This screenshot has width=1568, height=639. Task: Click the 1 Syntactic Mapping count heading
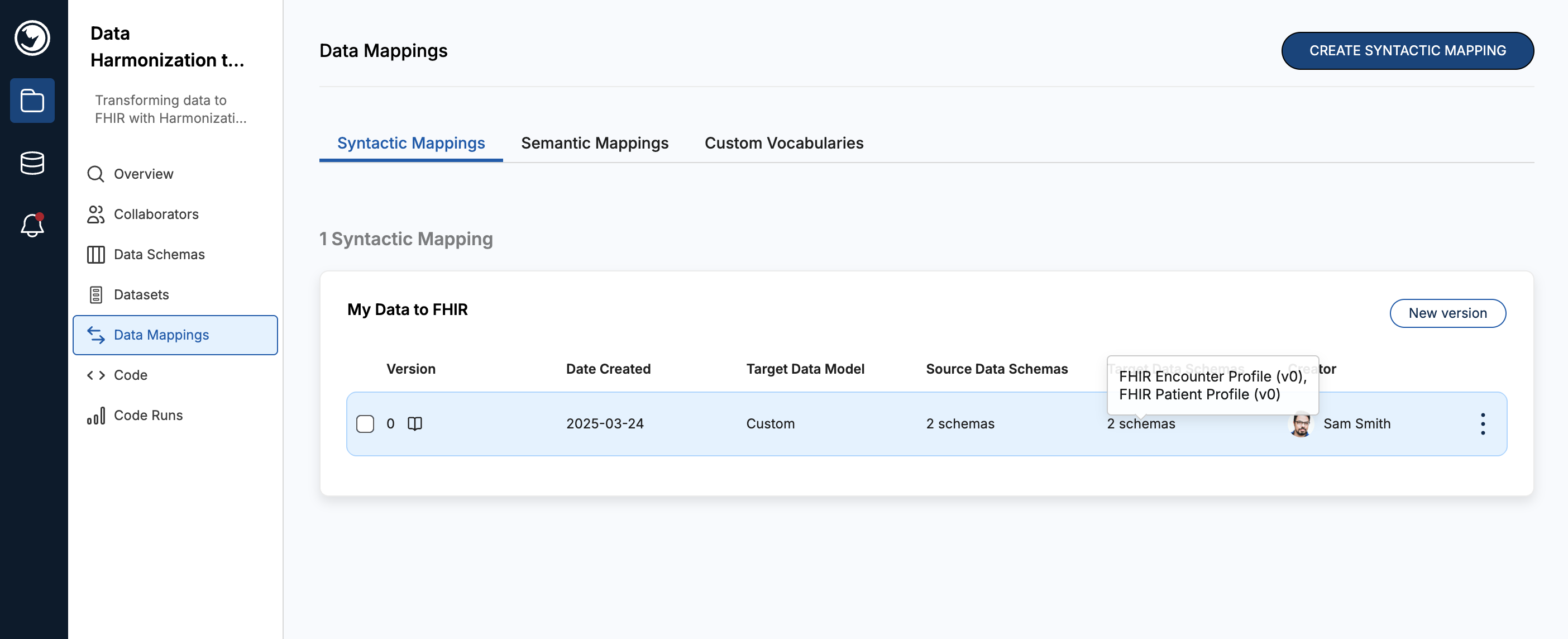(406, 239)
